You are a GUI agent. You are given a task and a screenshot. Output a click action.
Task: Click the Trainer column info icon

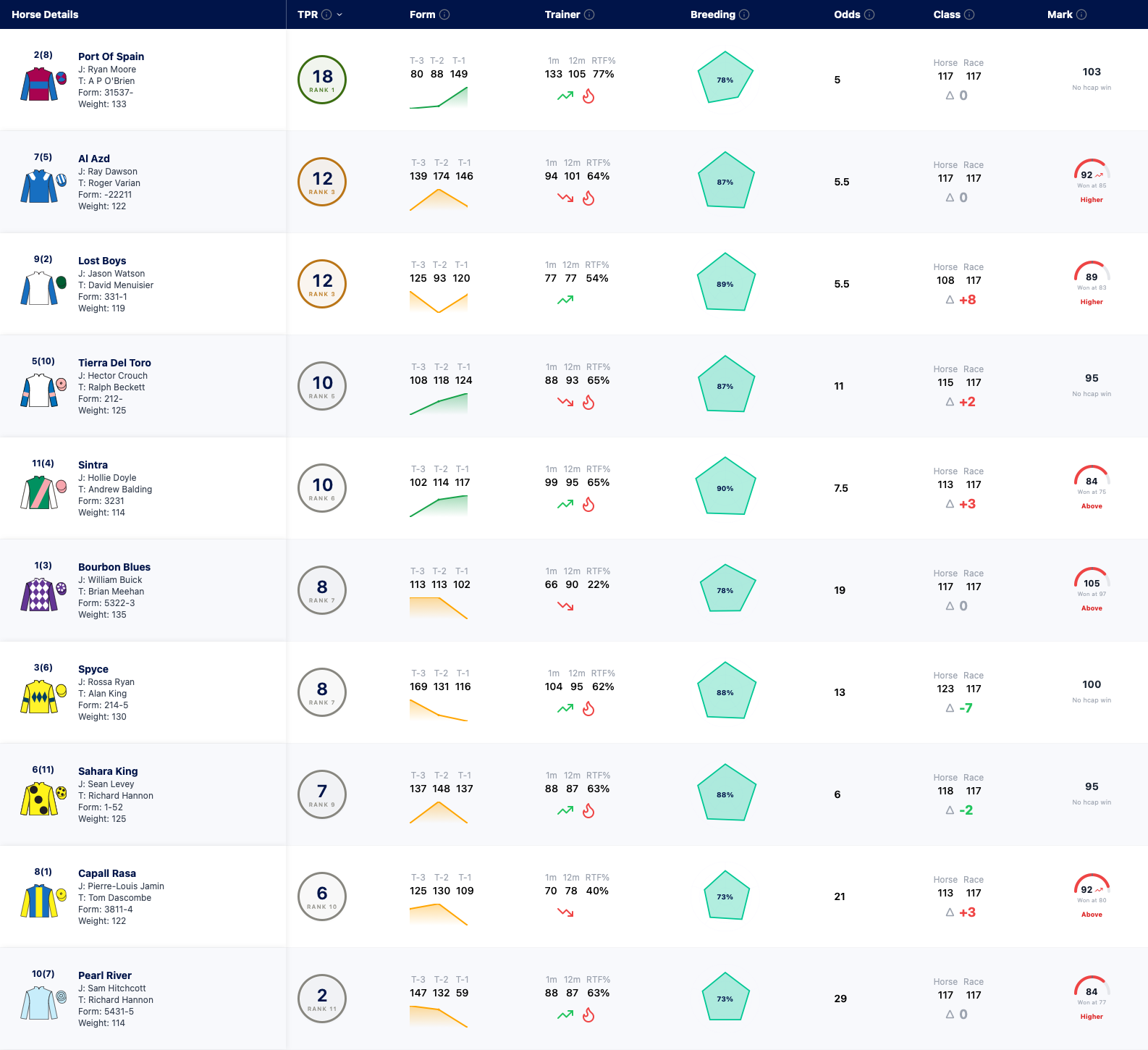coord(589,14)
